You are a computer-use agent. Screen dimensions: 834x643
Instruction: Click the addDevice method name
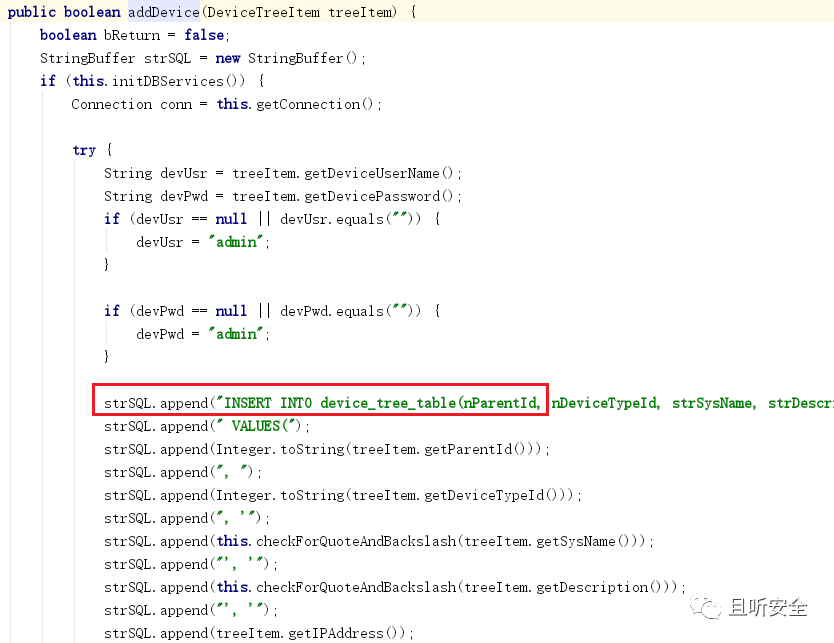[164, 12]
